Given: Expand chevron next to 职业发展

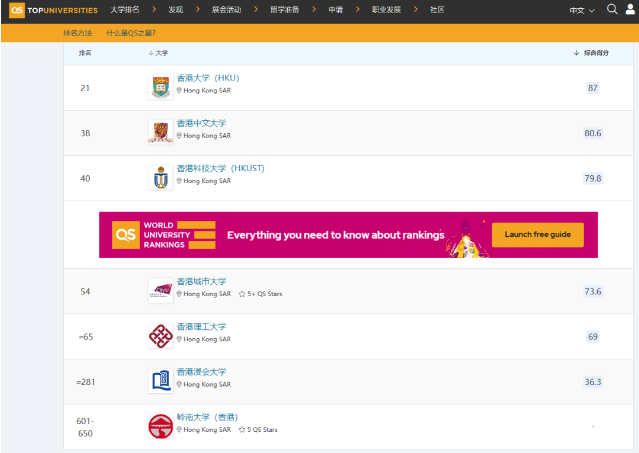Looking at the screenshot, I should pos(416,9).
